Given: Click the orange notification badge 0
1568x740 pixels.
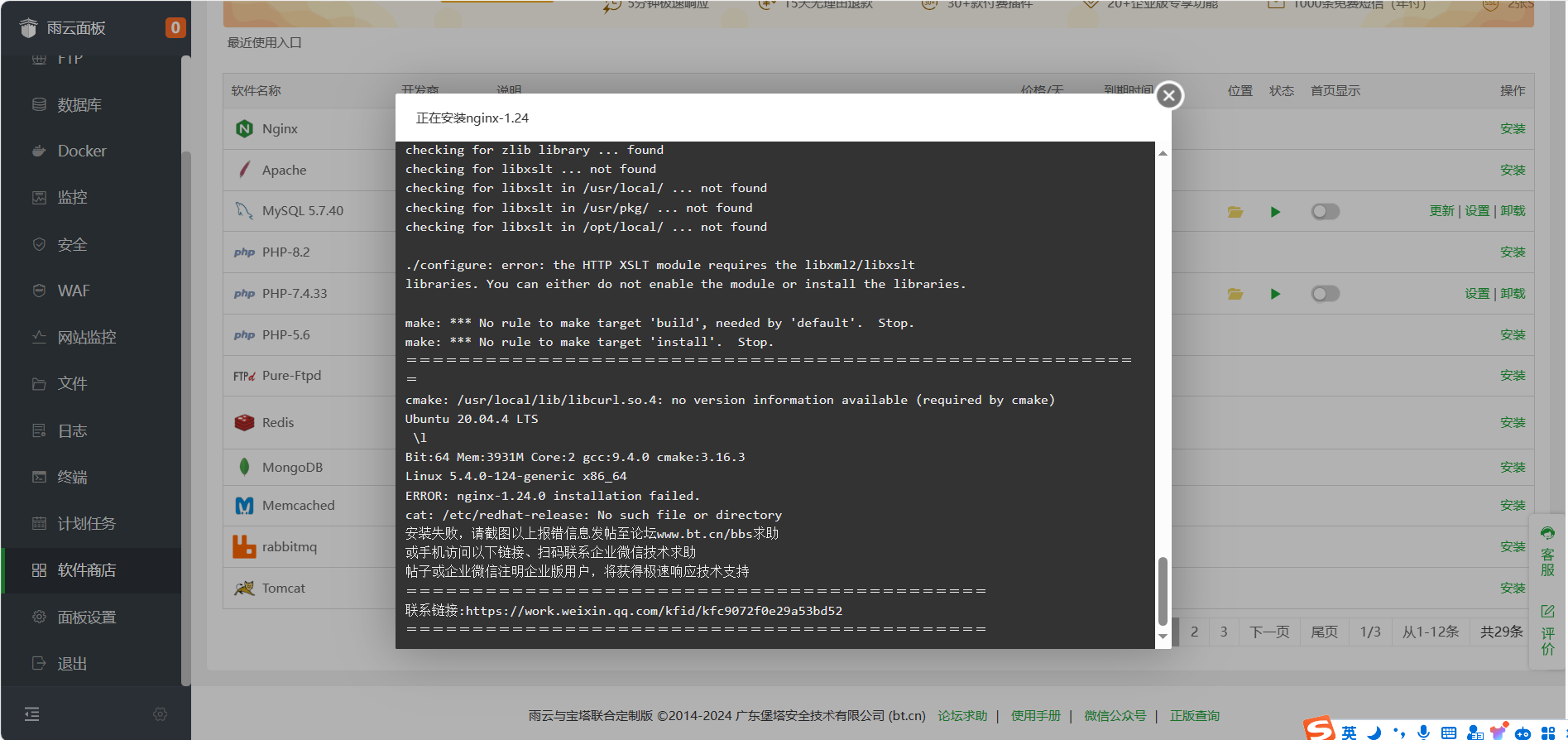Looking at the screenshot, I should [175, 27].
